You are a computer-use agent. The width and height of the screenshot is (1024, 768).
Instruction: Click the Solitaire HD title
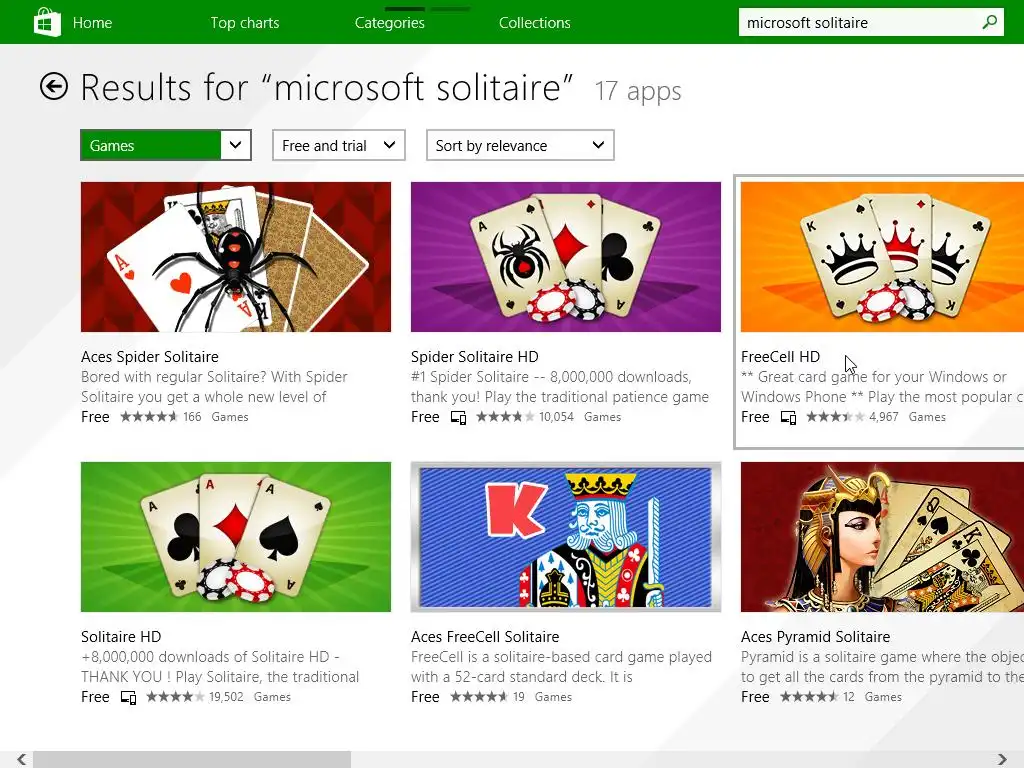coord(121,637)
